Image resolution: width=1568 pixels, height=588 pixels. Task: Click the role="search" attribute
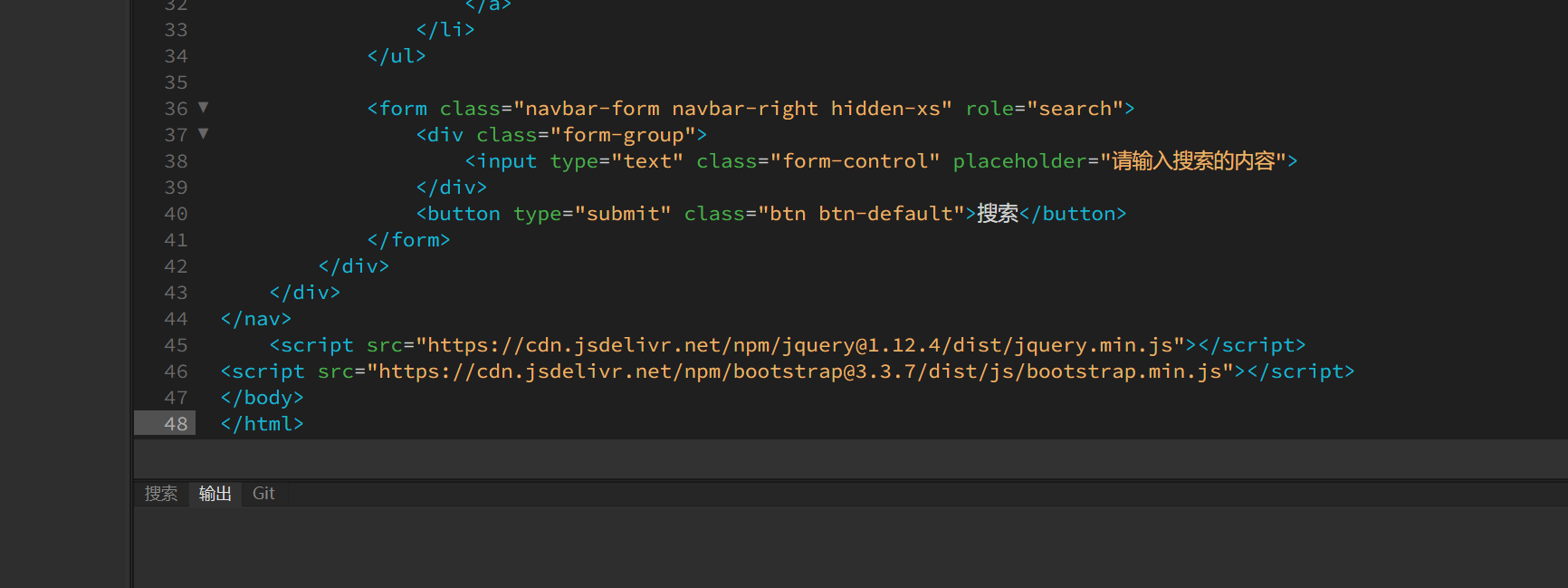(1044, 109)
